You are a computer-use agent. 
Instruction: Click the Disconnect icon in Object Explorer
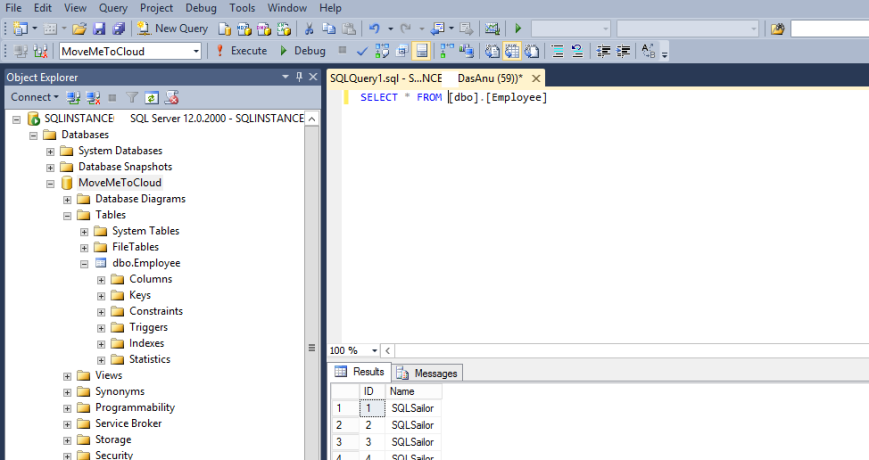tap(93, 98)
